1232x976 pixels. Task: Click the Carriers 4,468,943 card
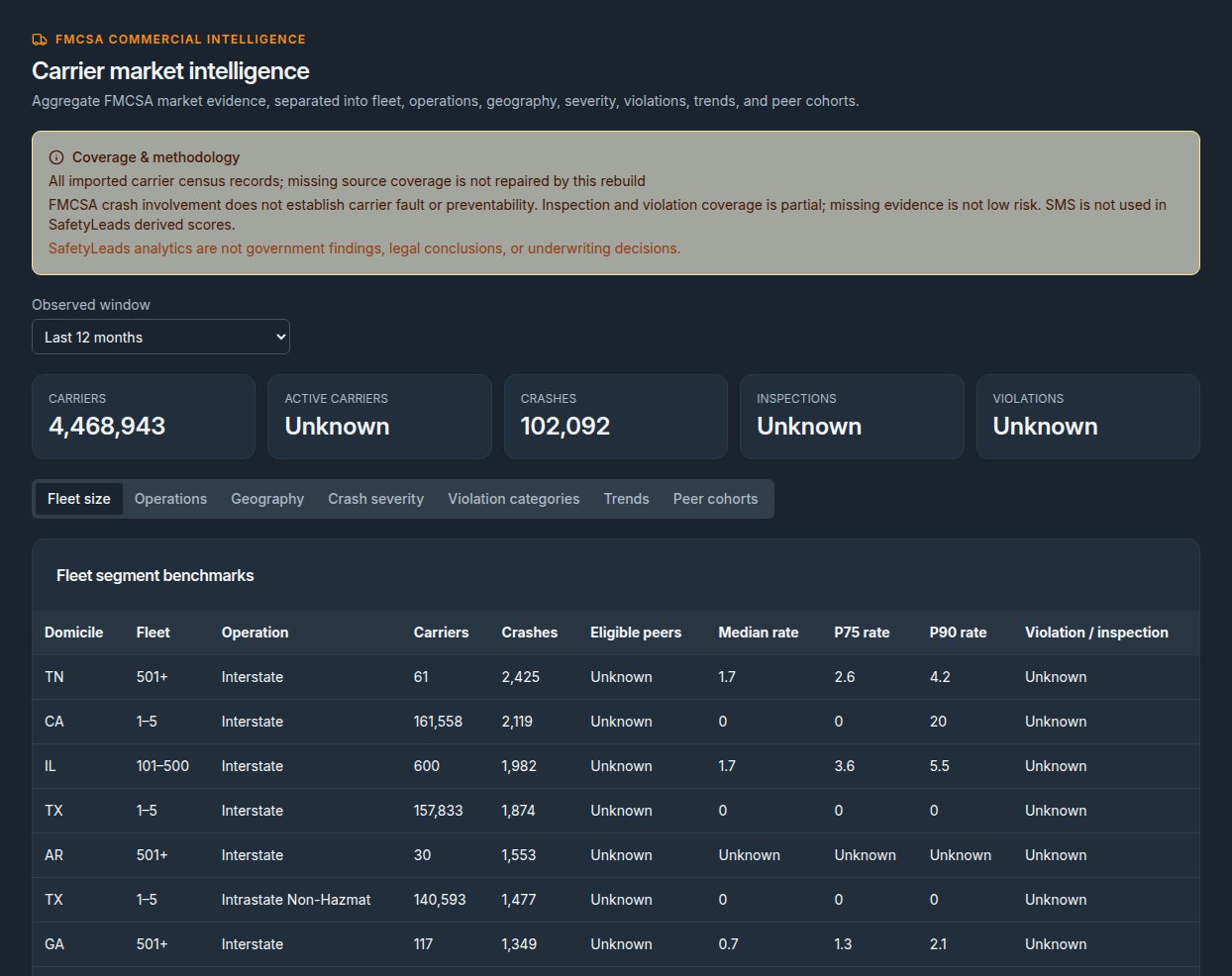pos(144,417)
